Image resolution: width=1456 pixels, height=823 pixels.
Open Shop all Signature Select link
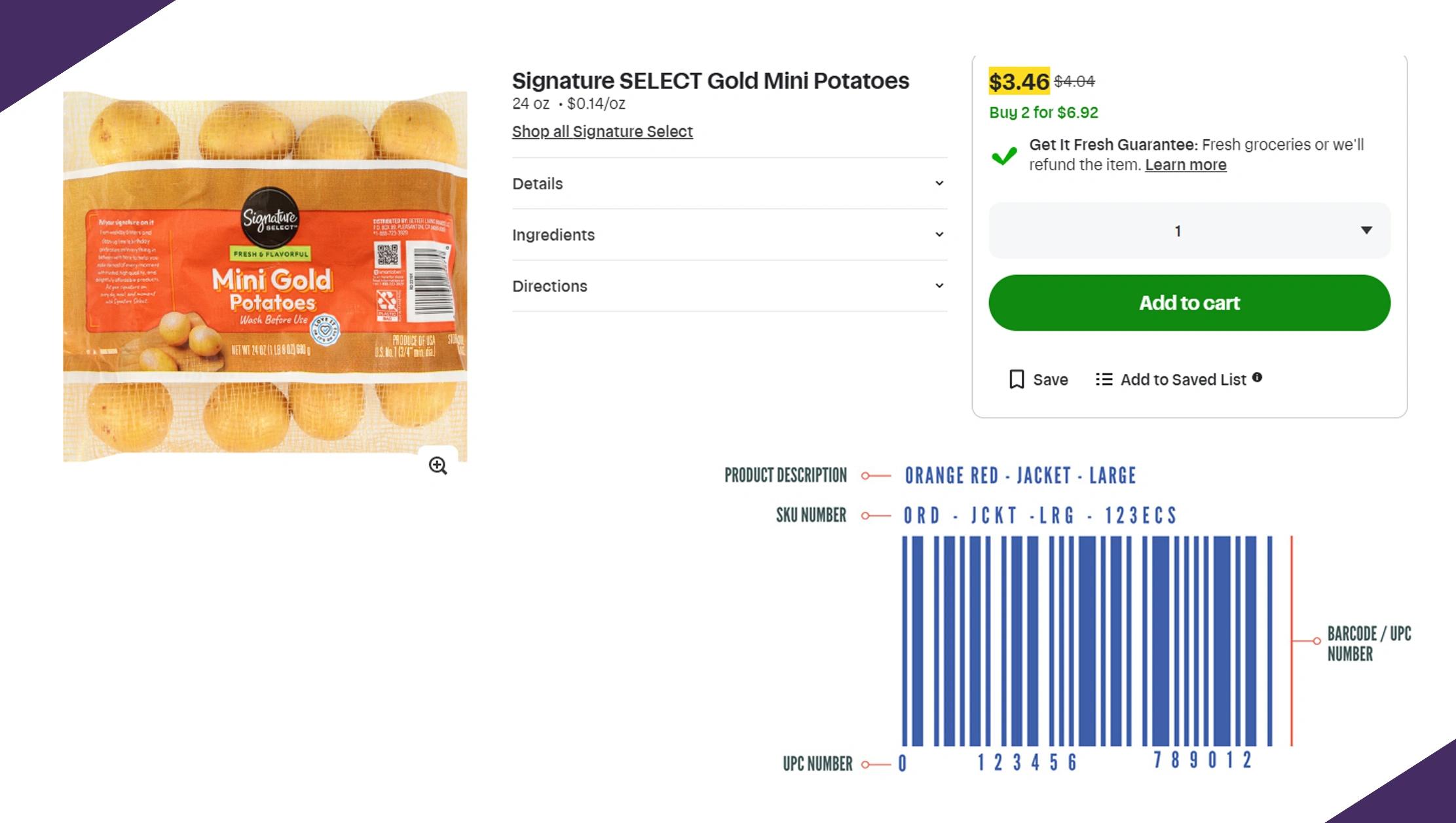(x=602, y=132)
